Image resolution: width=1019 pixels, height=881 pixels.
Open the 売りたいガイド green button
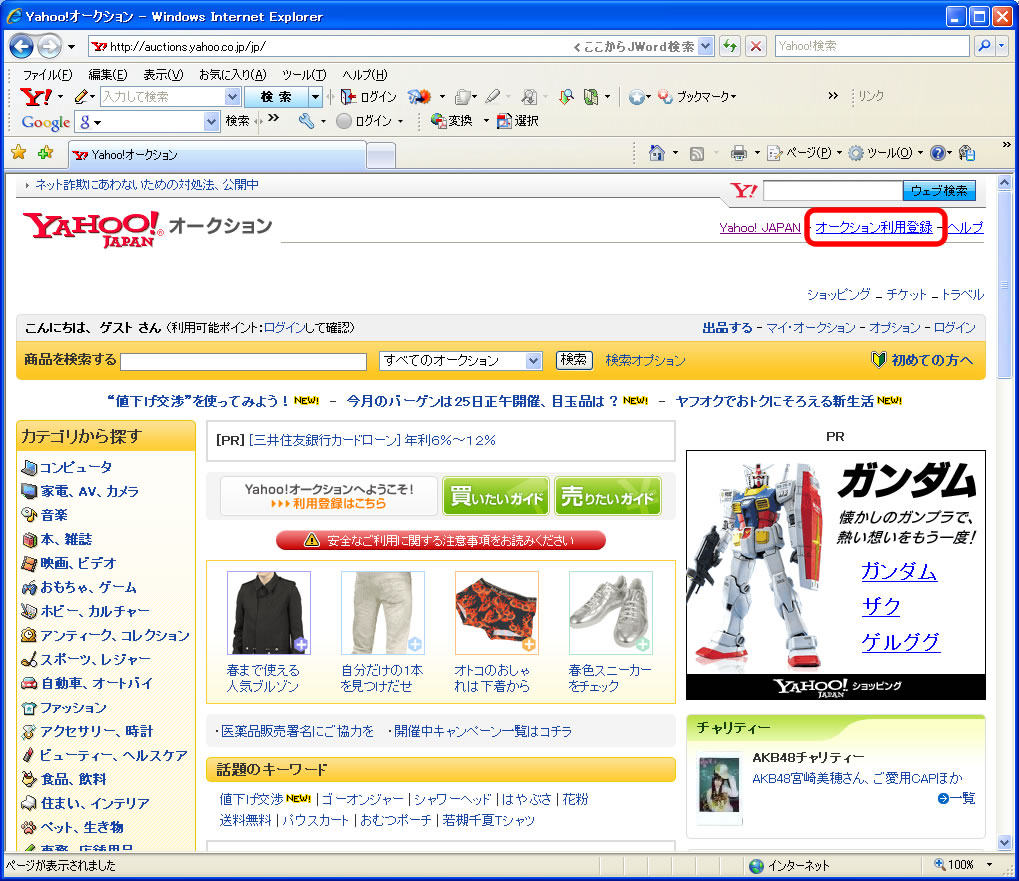(x=608, y=496)
